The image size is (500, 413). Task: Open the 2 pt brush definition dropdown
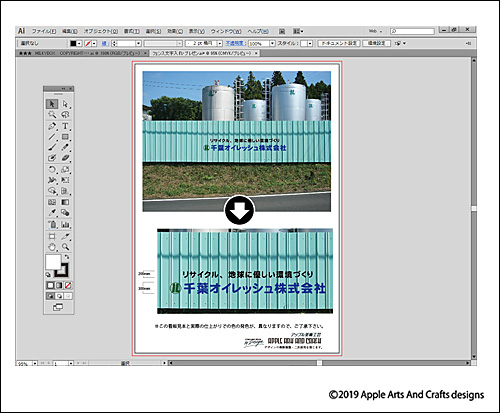point(220,43)
